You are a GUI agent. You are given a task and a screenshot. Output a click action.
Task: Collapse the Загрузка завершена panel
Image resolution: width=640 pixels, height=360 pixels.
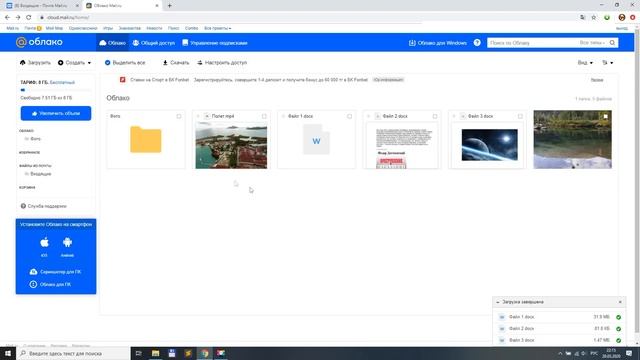498,302
